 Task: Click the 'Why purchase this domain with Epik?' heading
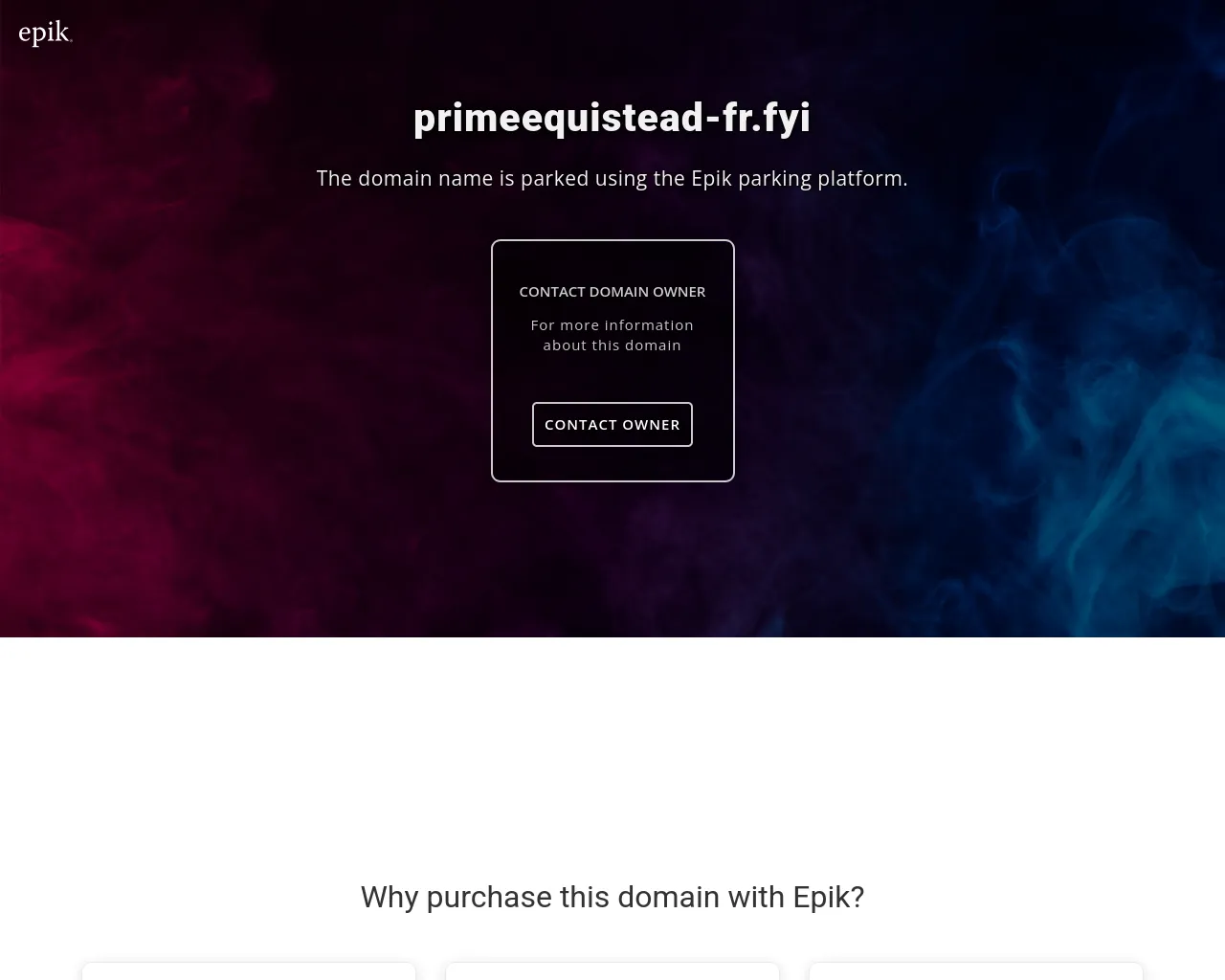(612, 897)
